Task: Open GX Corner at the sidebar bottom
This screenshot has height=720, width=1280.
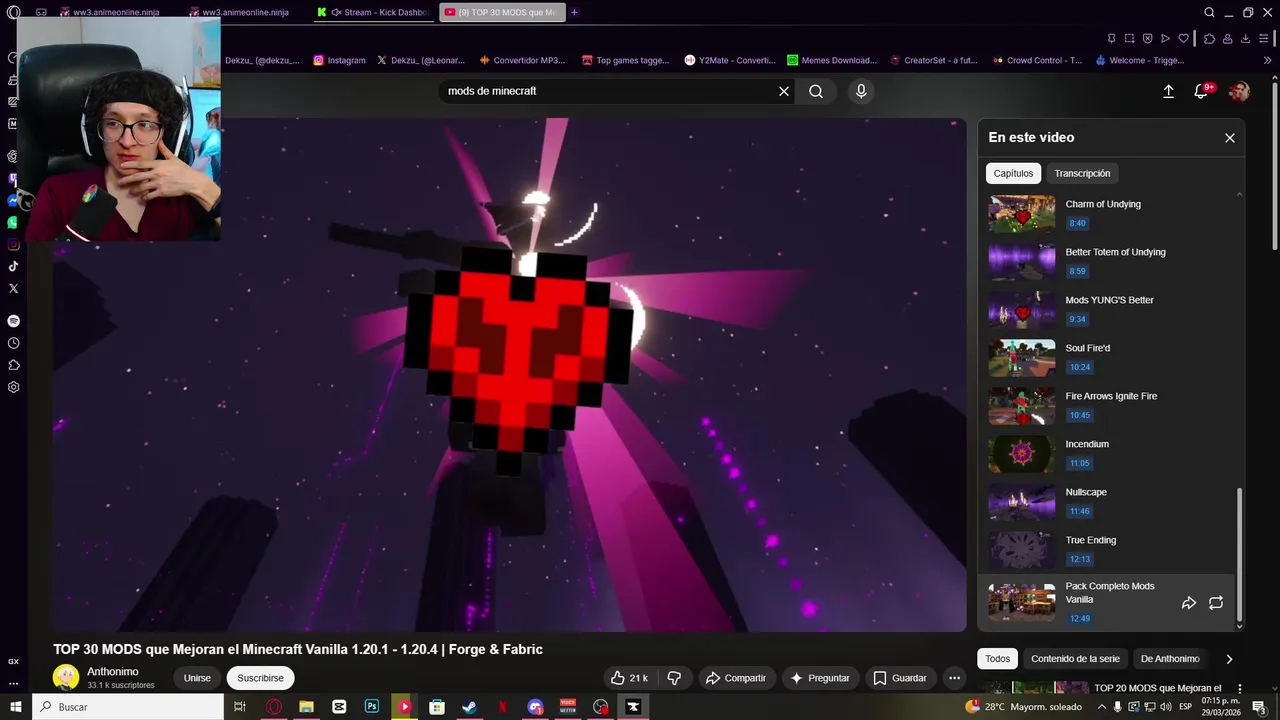Action: pyautogui.click(x=13, y=661)
